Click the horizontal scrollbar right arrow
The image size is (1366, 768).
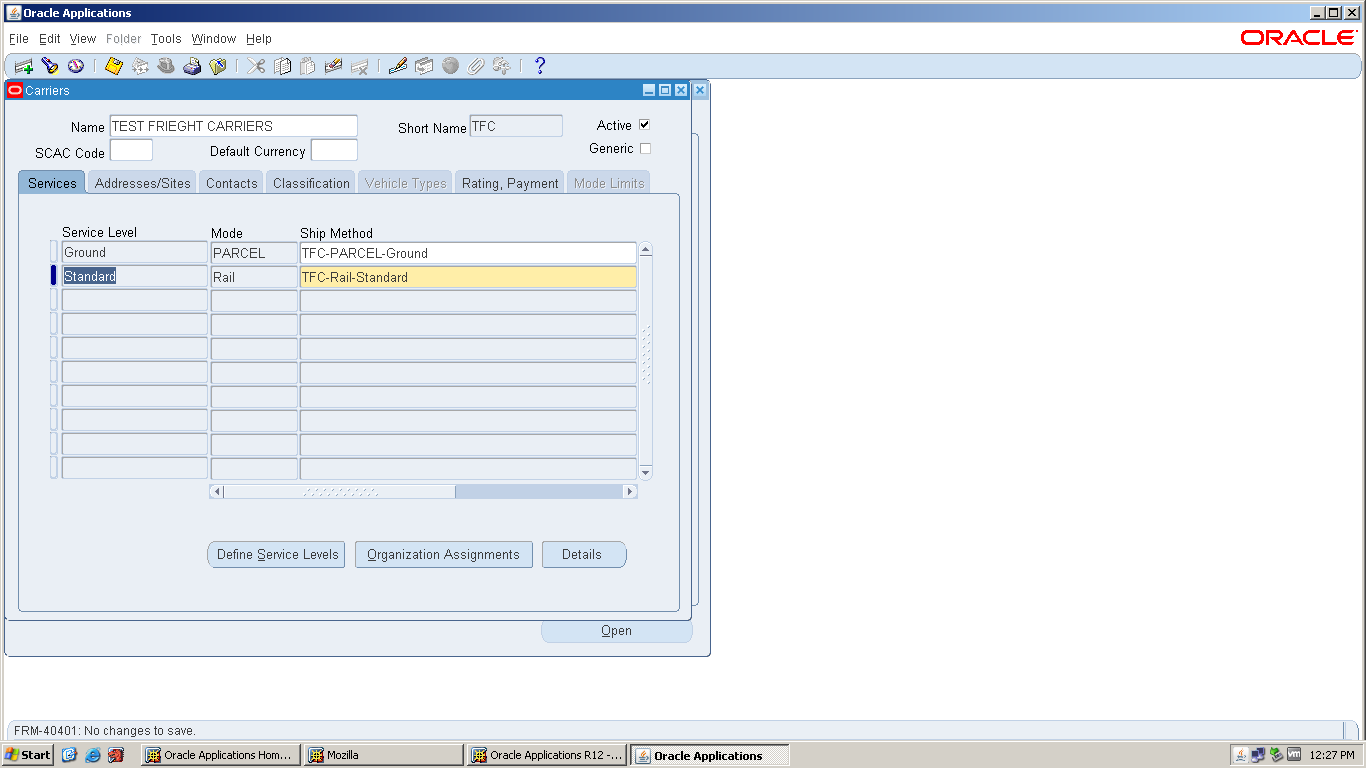point(630,492)
